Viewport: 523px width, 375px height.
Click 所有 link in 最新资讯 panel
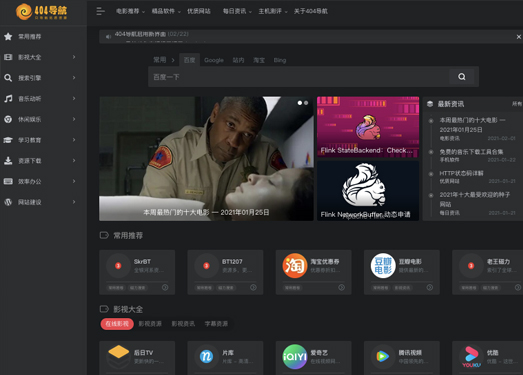click(517, 104)
